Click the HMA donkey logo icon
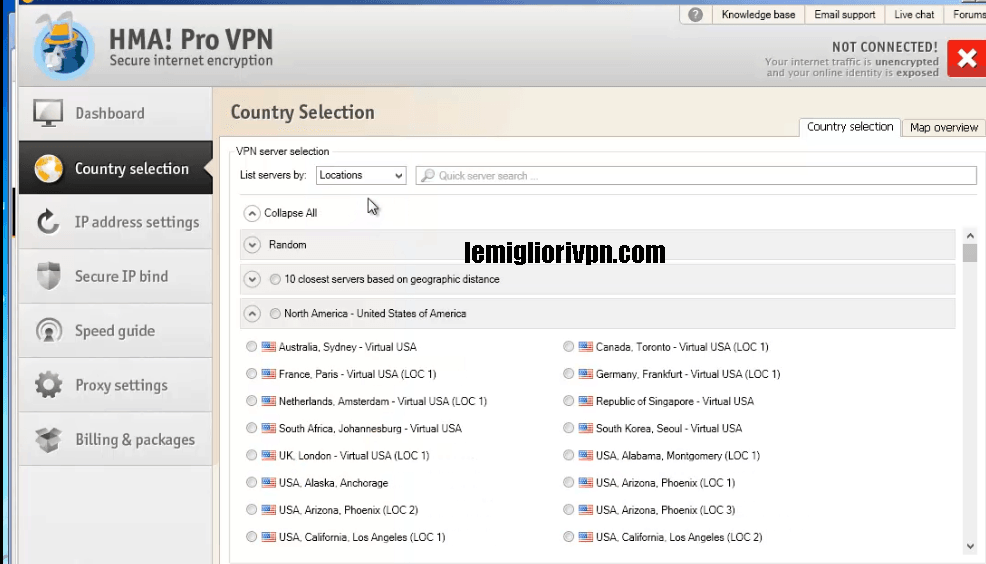Viewport: 986px width, 564px height. click(x=63, y=47)
